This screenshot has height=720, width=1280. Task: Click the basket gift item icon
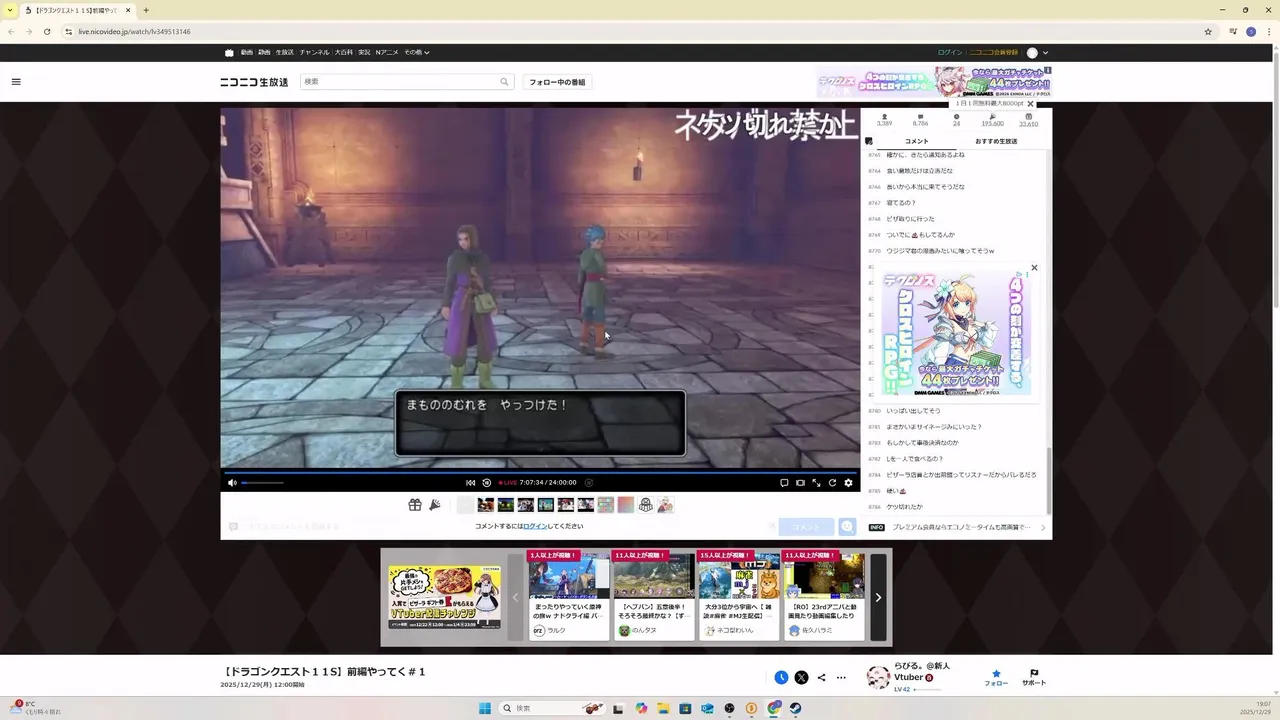pyautogui.click(x=646, y=505)
